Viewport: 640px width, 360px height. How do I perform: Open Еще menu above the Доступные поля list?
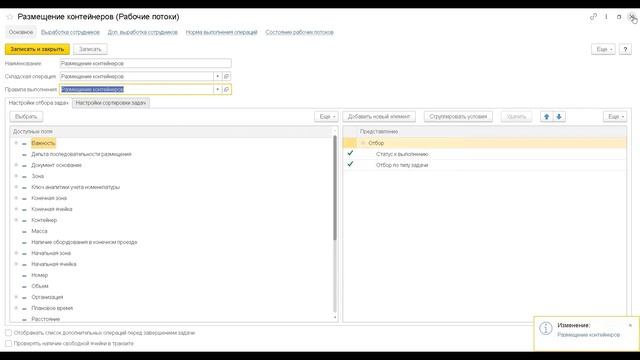point(326,117)
